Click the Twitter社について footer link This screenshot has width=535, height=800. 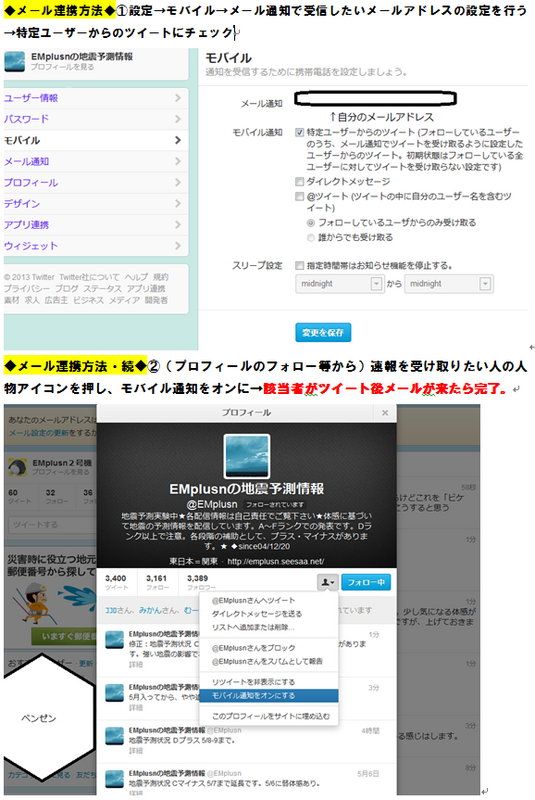click(x=89, y=277)
